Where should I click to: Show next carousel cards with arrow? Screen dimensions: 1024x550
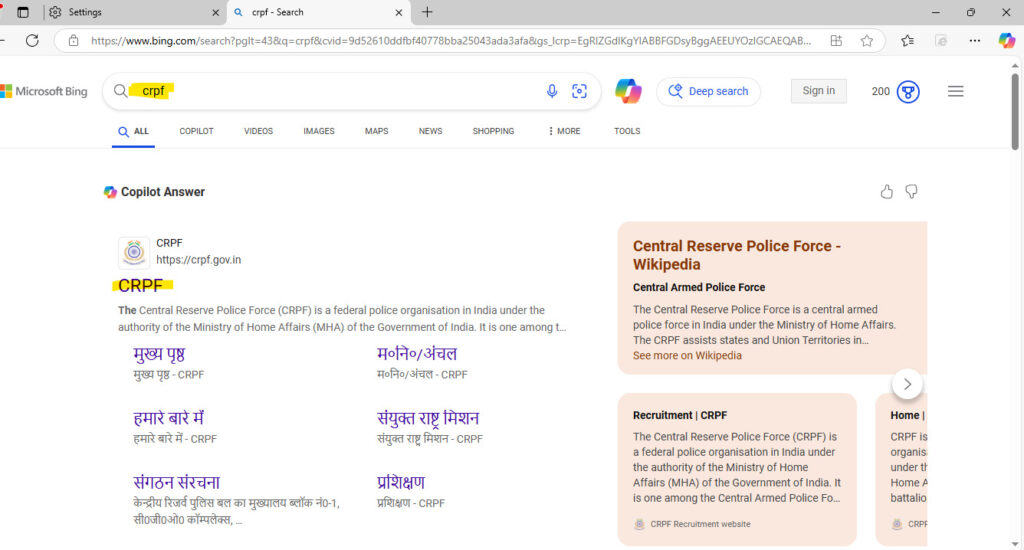point(907,384)
